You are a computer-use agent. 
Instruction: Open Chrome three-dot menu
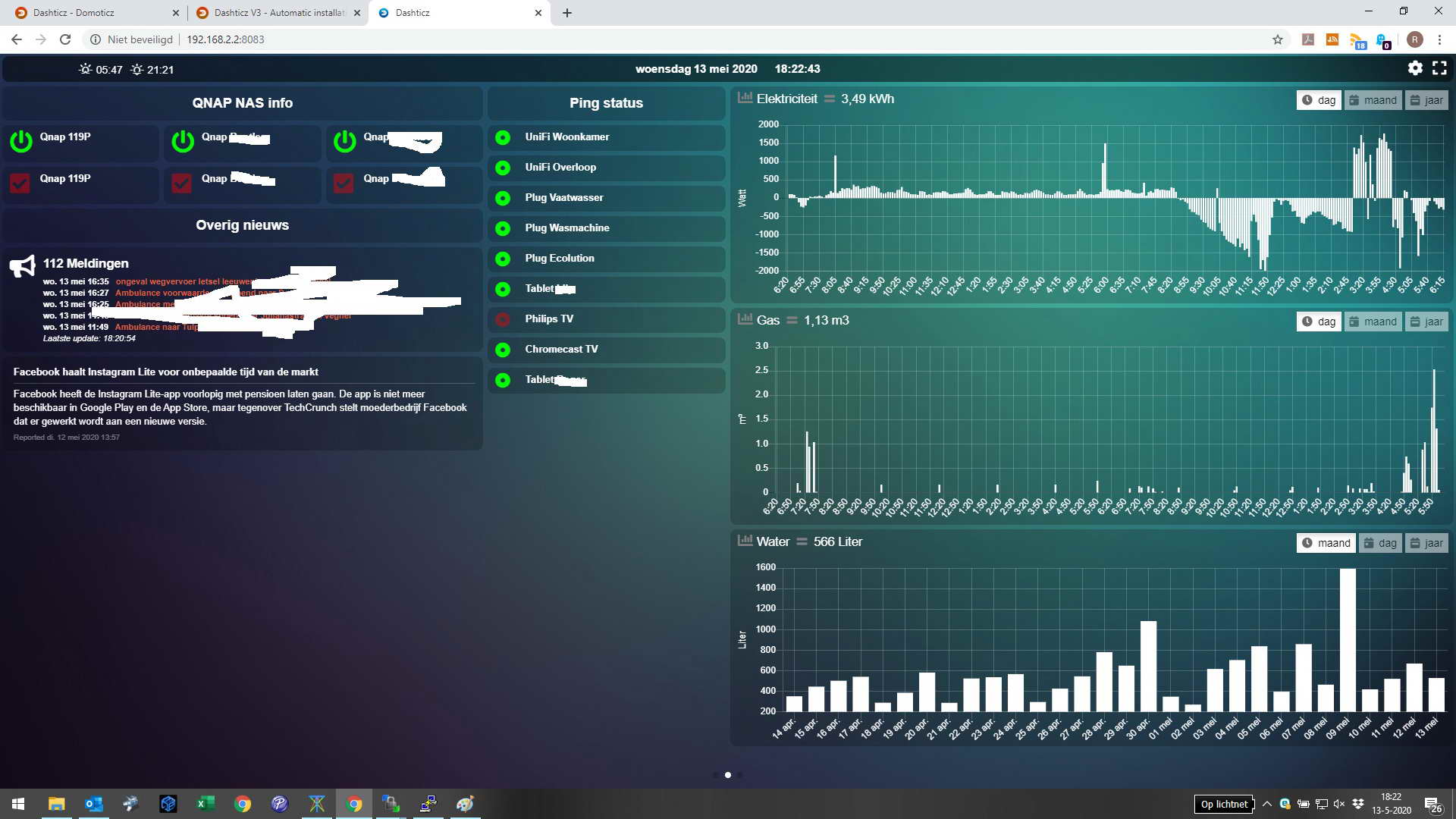(1439, 39)
